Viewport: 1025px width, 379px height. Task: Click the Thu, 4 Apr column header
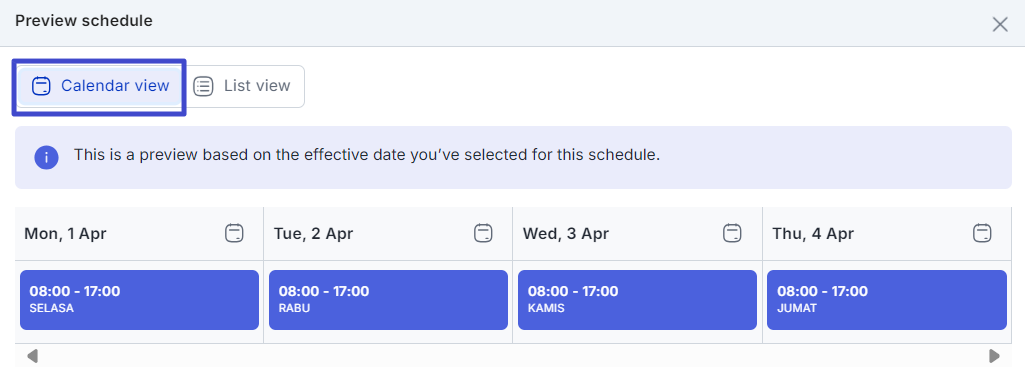[x=887, y=234]
